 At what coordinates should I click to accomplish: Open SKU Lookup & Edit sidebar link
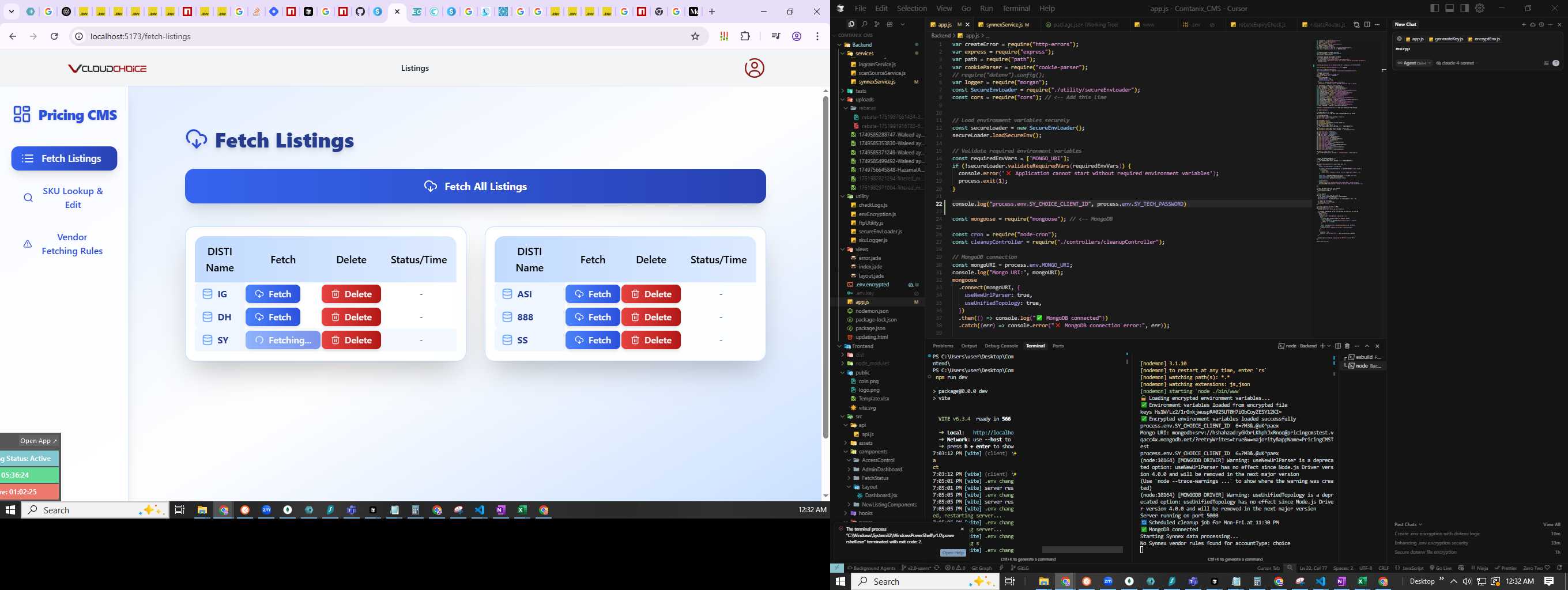coord(64,198)
